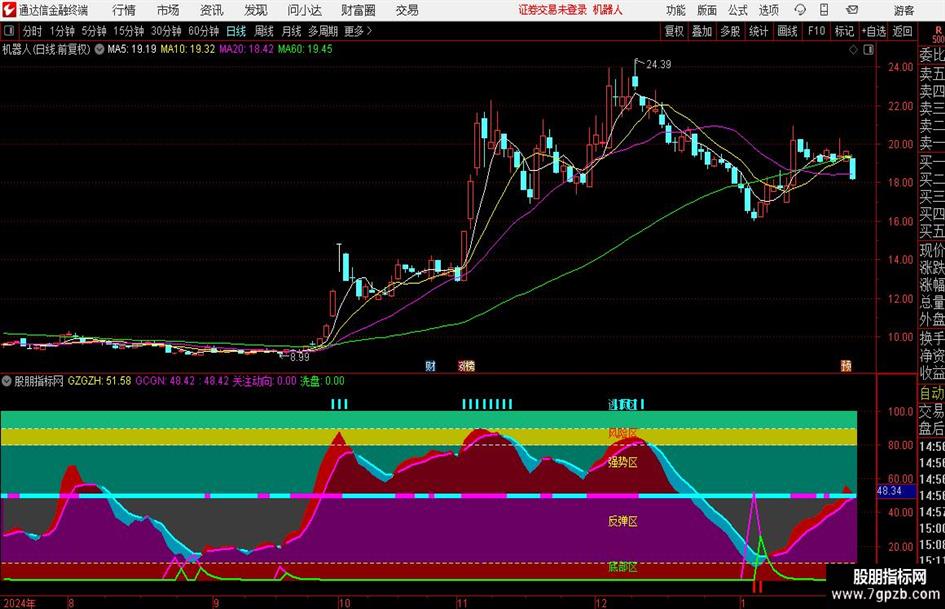Click the 统计 statistics toolbar button
The image size is (945, 609).
point(758,31)
